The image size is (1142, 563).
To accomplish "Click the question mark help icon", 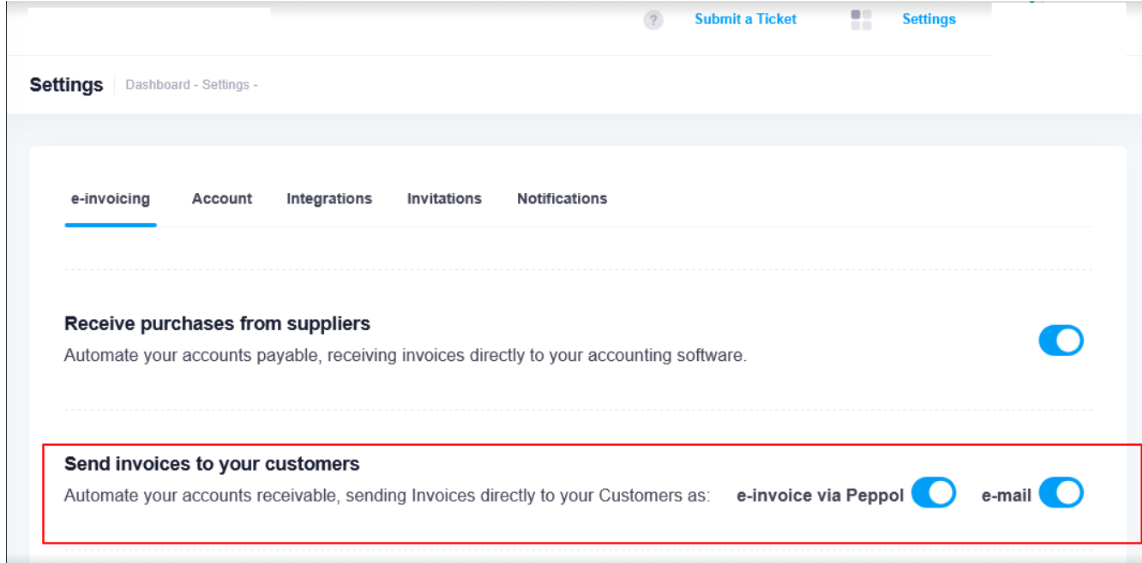I will 653,20.
